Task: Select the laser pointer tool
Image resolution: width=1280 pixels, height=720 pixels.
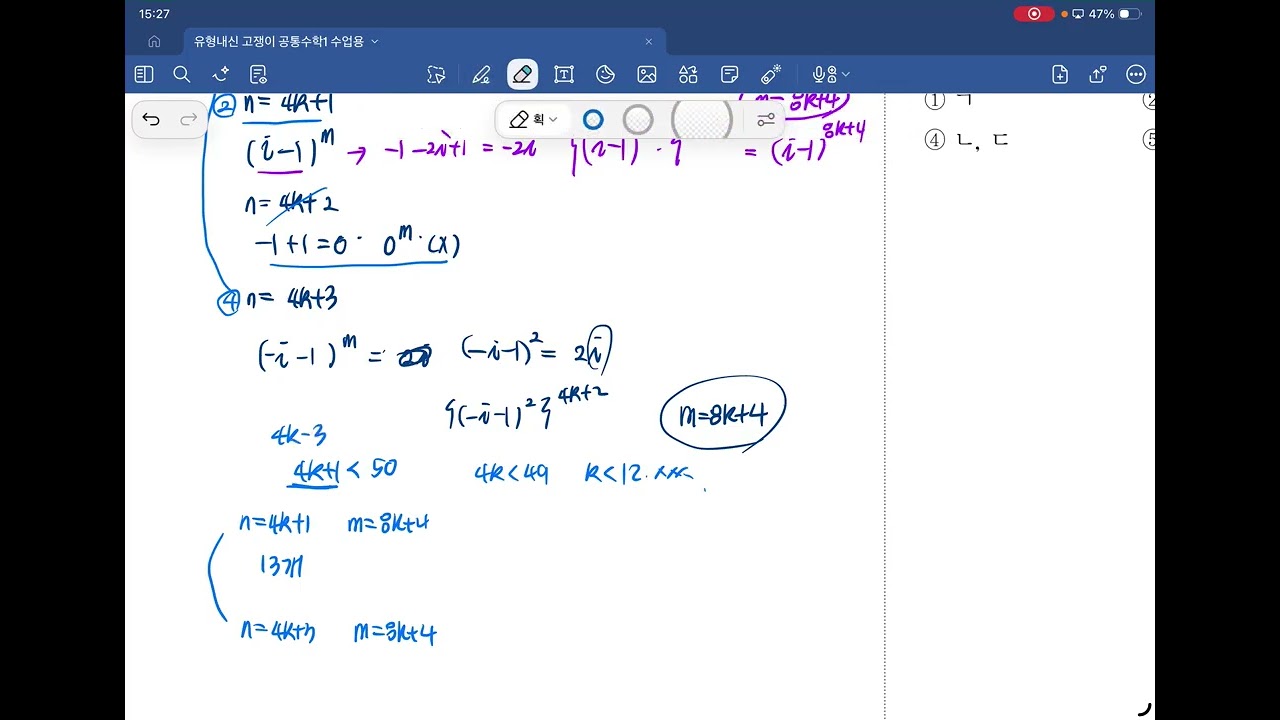Action: tap(771, 74)
